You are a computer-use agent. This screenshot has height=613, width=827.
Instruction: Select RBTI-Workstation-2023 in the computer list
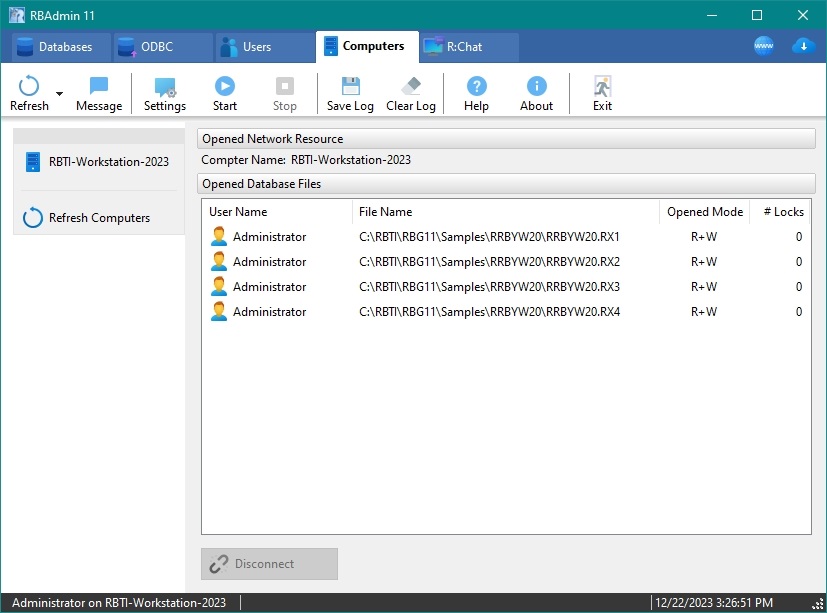point(99,162)
